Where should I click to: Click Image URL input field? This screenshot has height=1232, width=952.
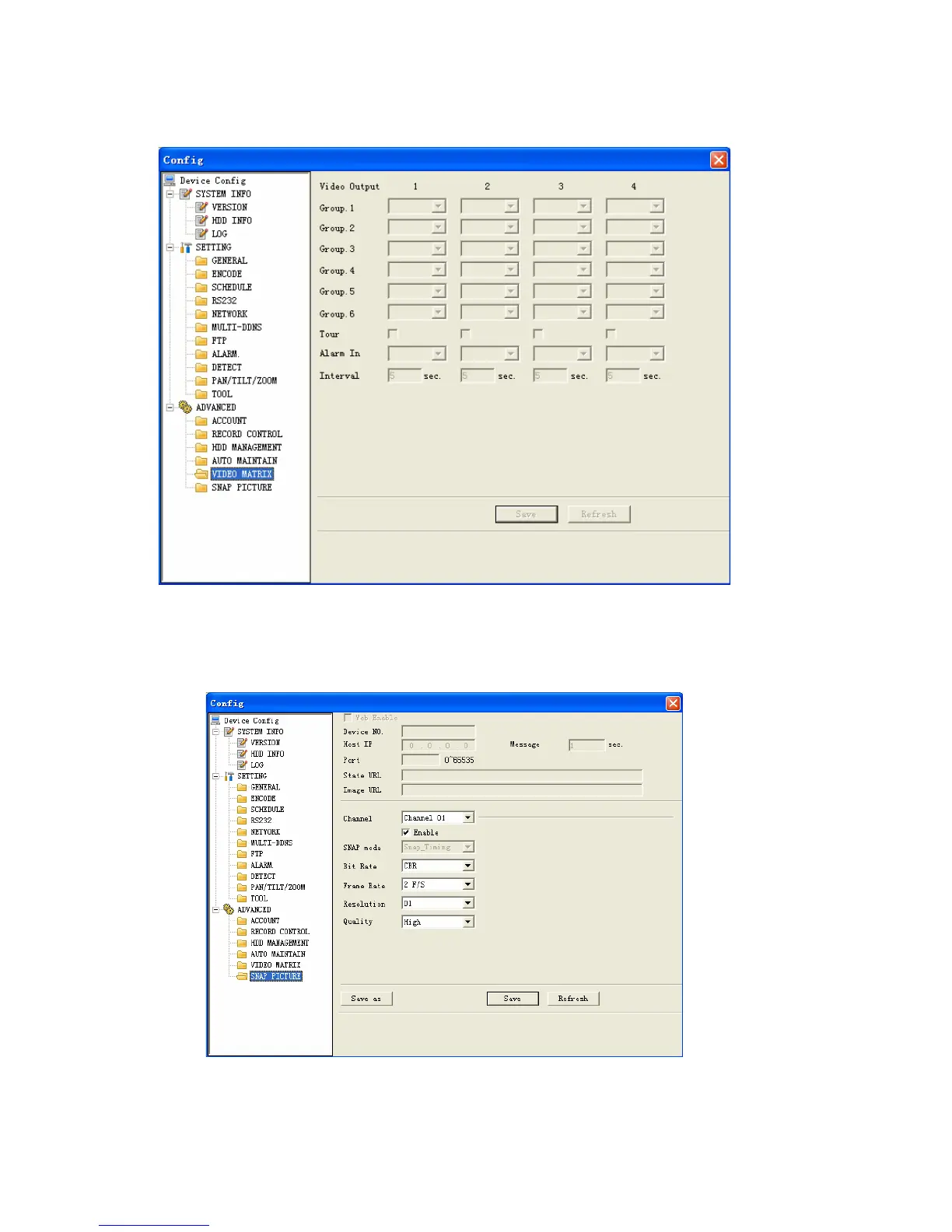[x=522, y=789]
